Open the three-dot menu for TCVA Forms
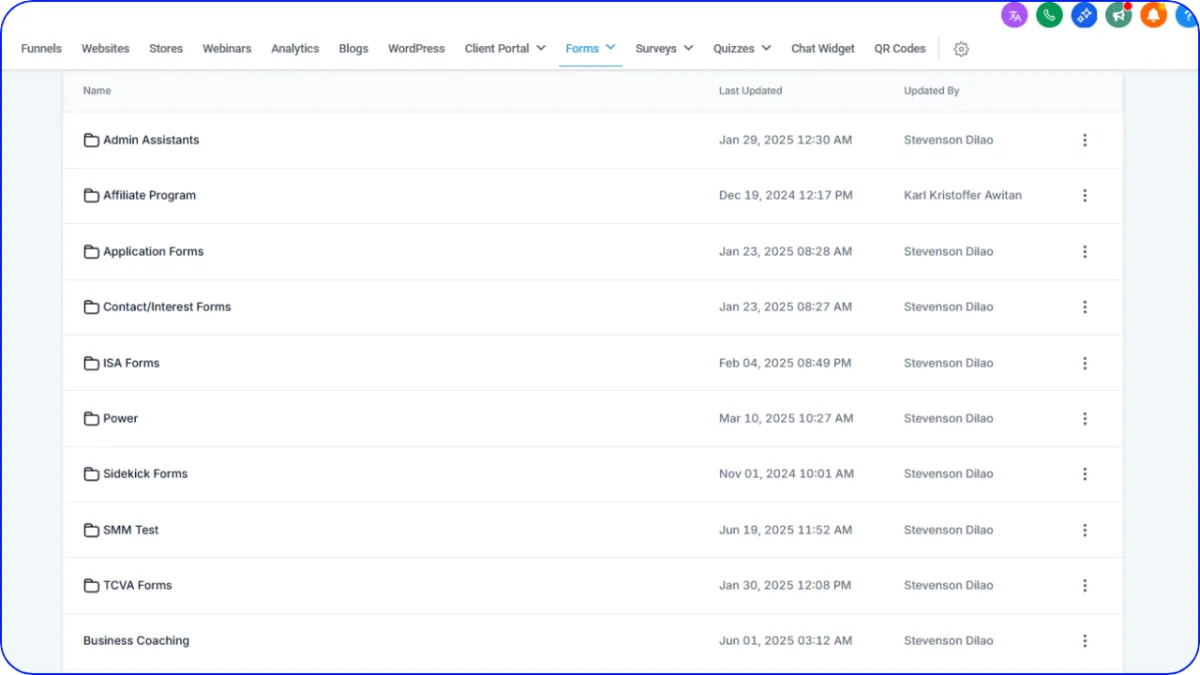The image size is (1200, 675). click(1085, 586)
